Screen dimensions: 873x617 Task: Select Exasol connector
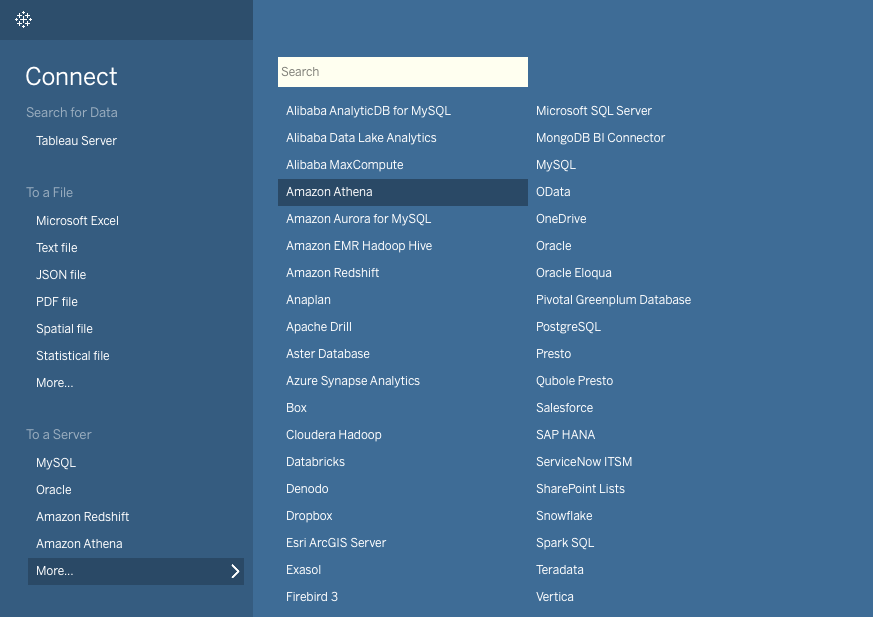[x=303, y=570]
